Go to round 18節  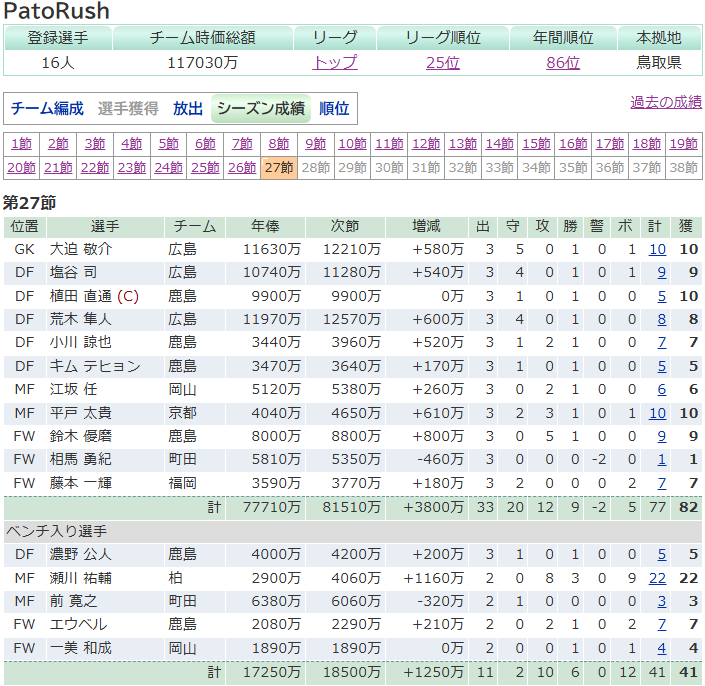[647, 144]
